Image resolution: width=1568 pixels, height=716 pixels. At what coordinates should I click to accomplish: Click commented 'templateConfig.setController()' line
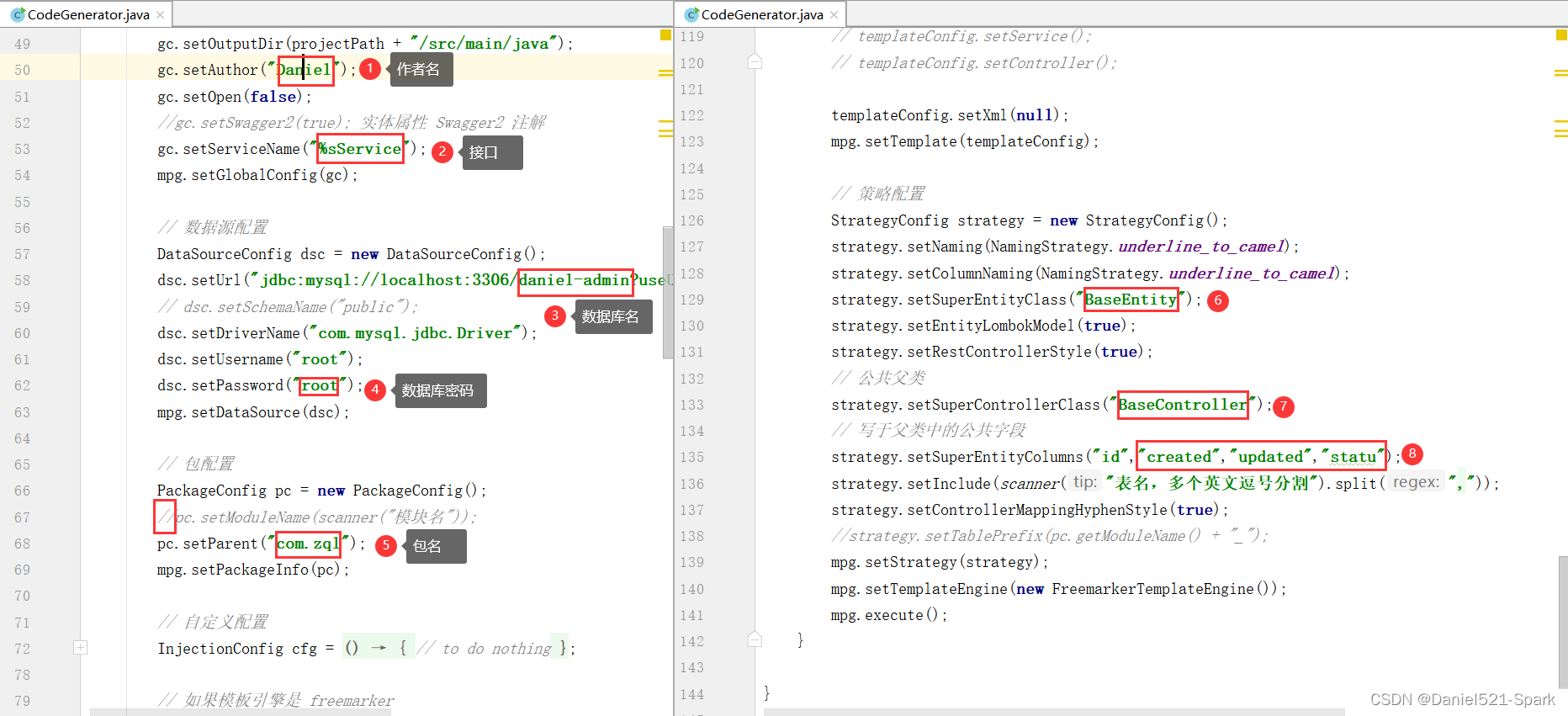click(974, 63)
